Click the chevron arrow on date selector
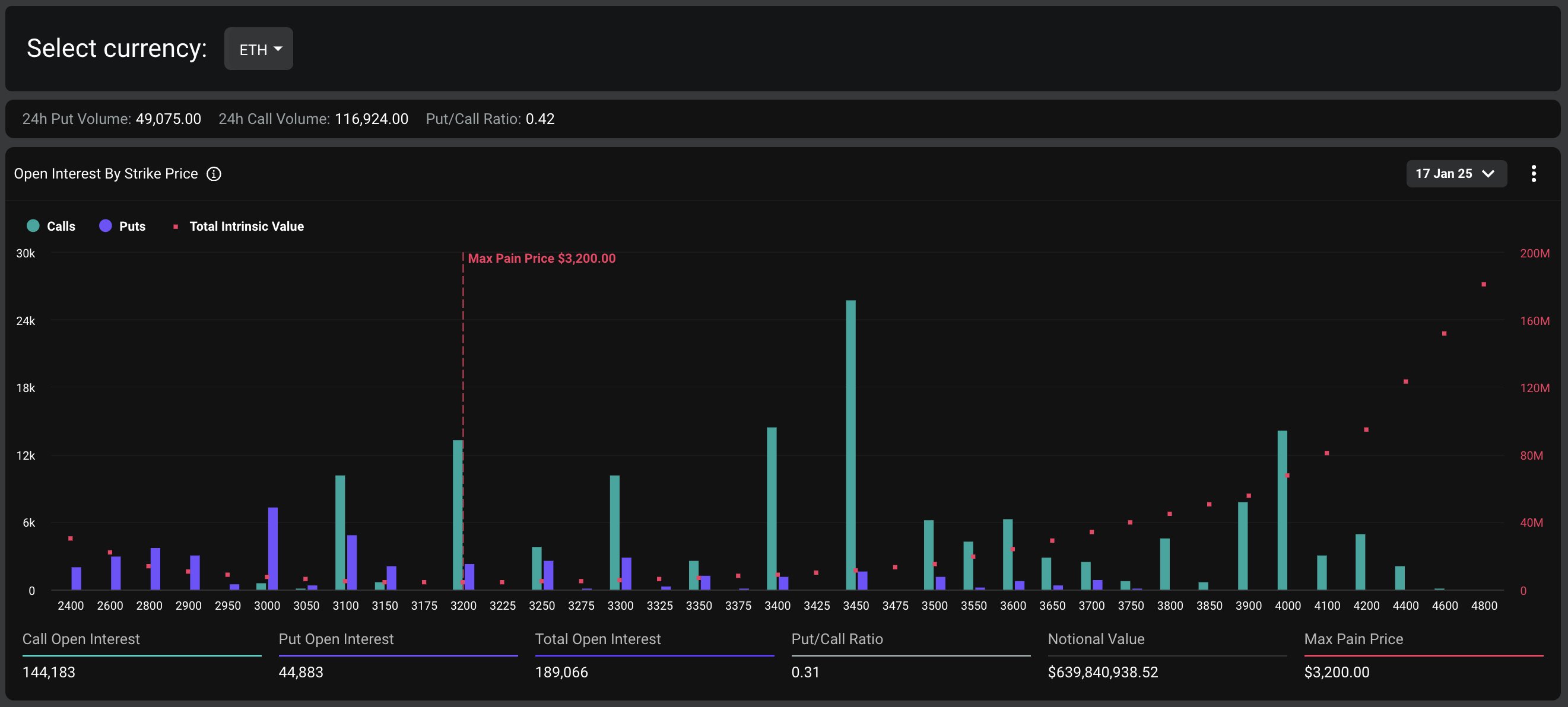1568x707 pixels. 1488,174
